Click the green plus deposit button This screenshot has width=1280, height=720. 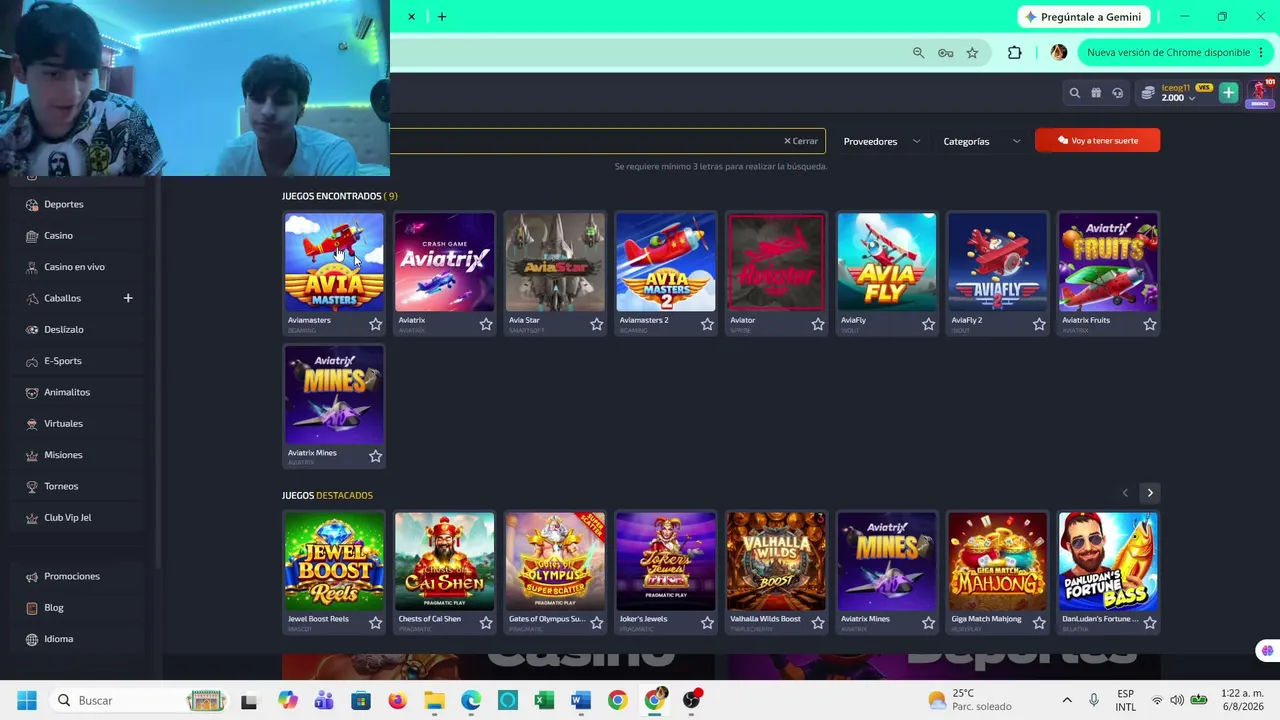coord(1229,93)
